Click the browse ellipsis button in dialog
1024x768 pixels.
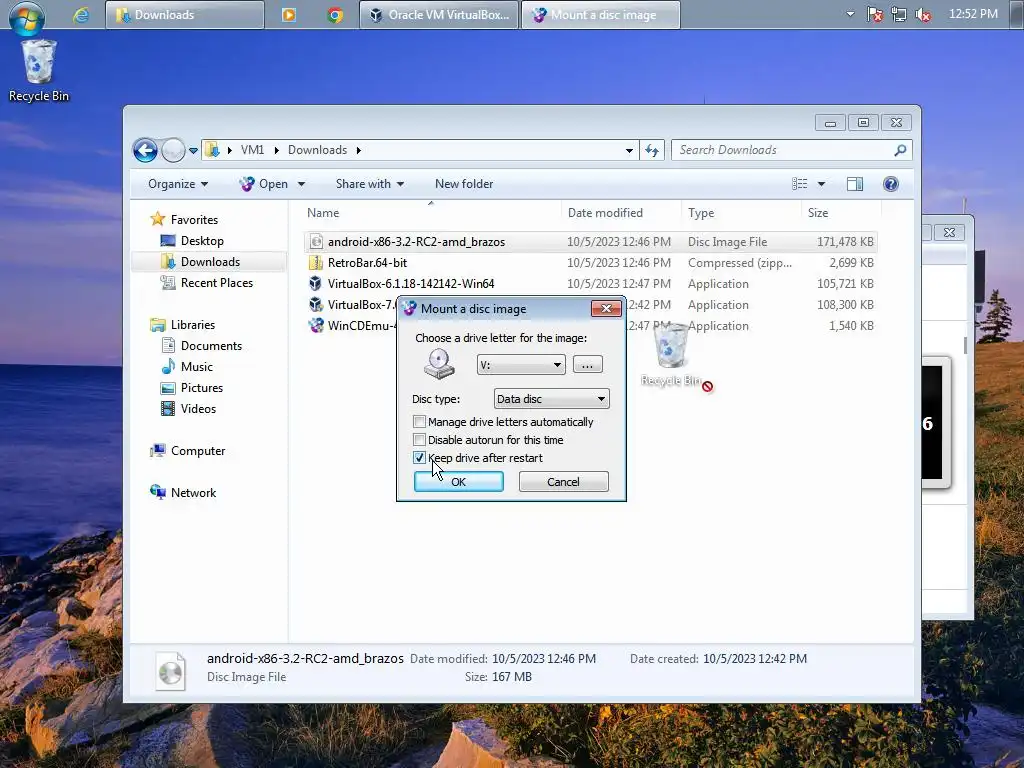pyautogui.click(x=588, y=365)
